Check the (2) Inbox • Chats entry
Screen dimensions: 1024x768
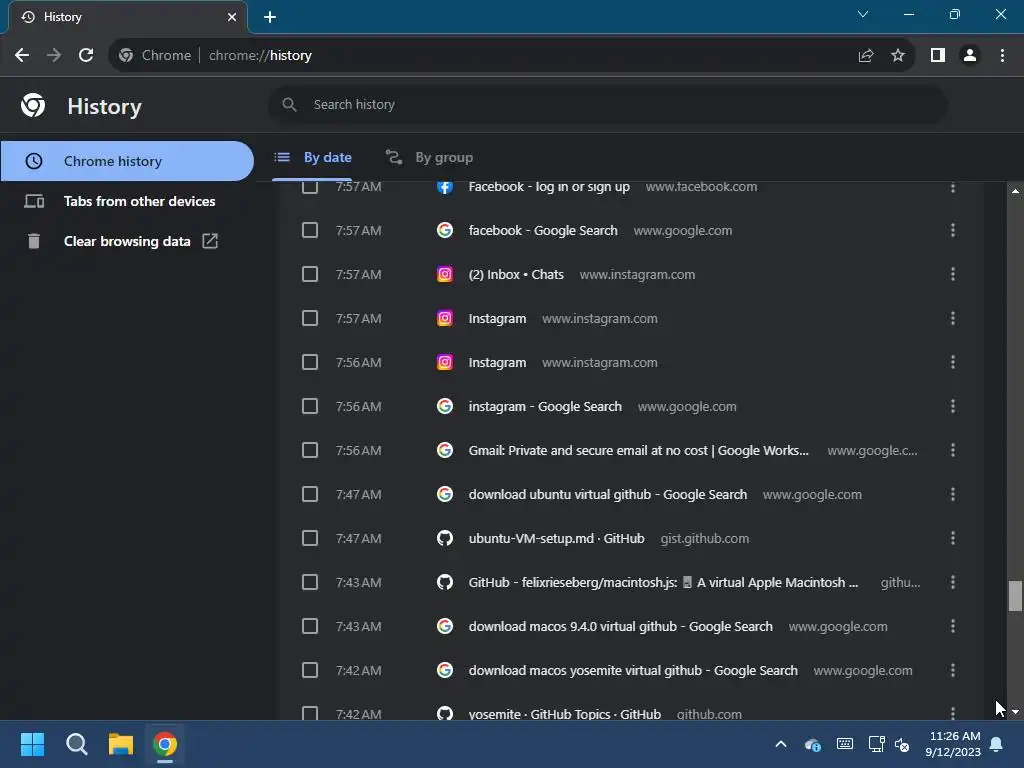pyautogui.click(x=310, y=274)
